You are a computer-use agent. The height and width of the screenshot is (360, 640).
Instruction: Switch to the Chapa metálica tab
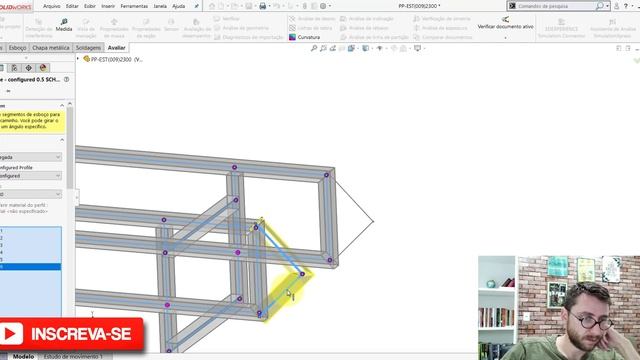click(x=51, y=48)
